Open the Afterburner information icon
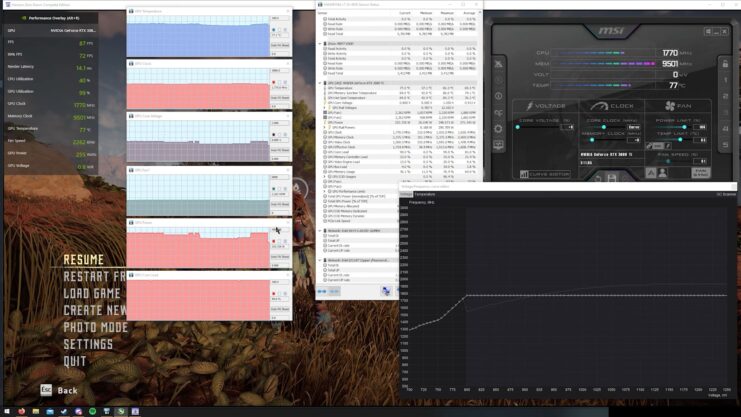741x417 pixels. click(x=499, y=96)
